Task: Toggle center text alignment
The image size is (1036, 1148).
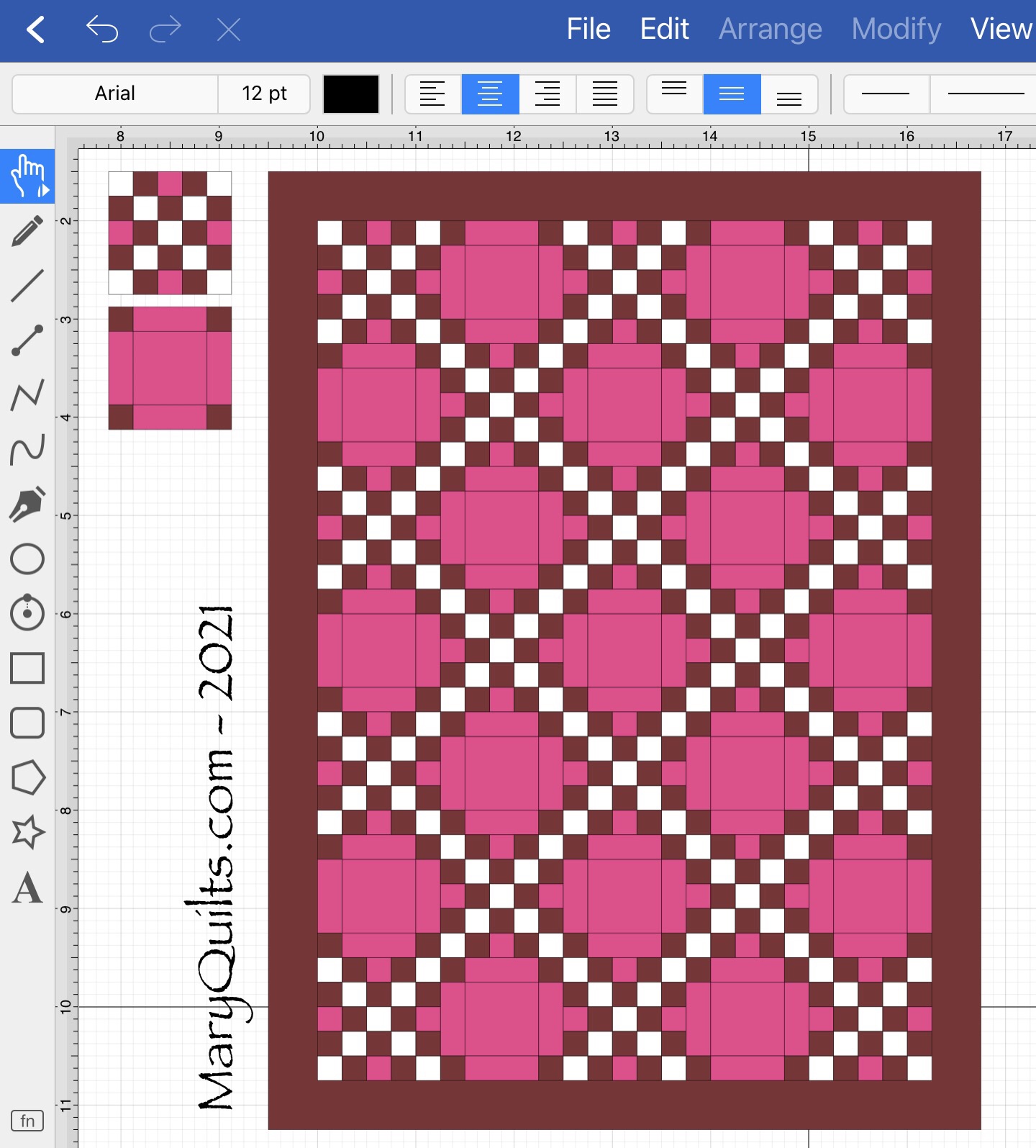Action: [490, 94]
